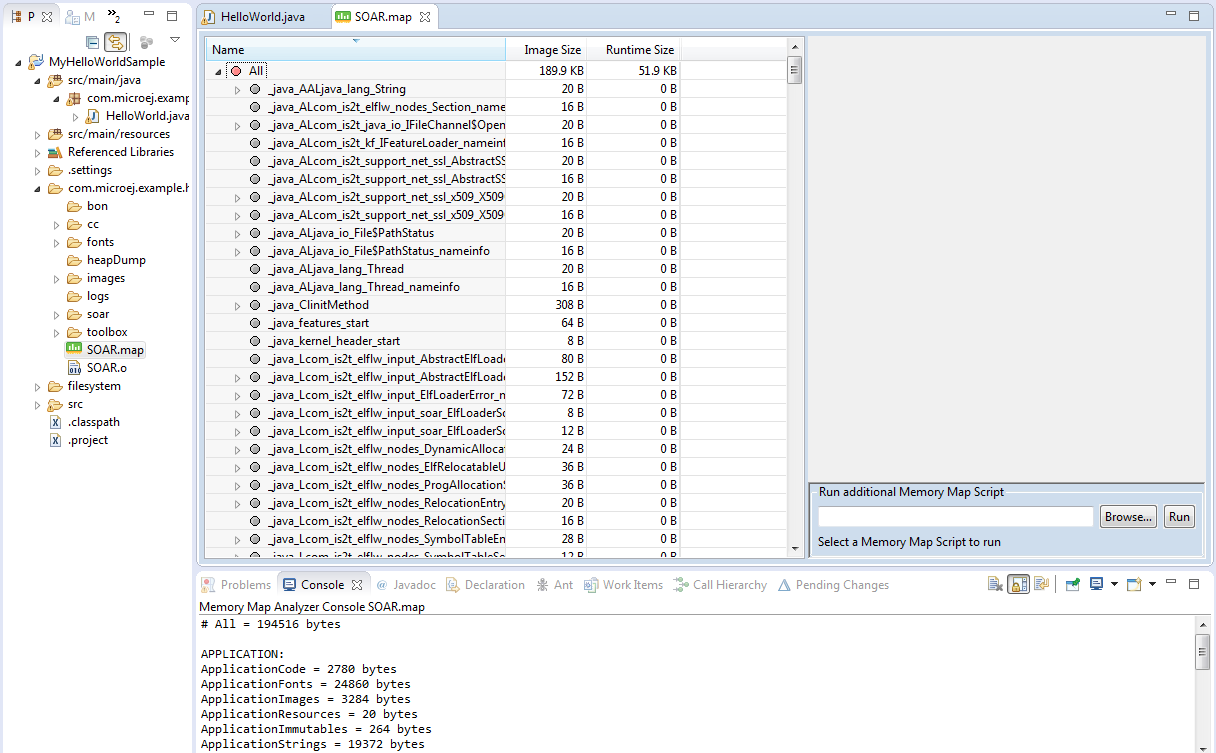Switch to the HelloWorld.java editor tab
Viewport: 1216px width, 753px height.
265,17
